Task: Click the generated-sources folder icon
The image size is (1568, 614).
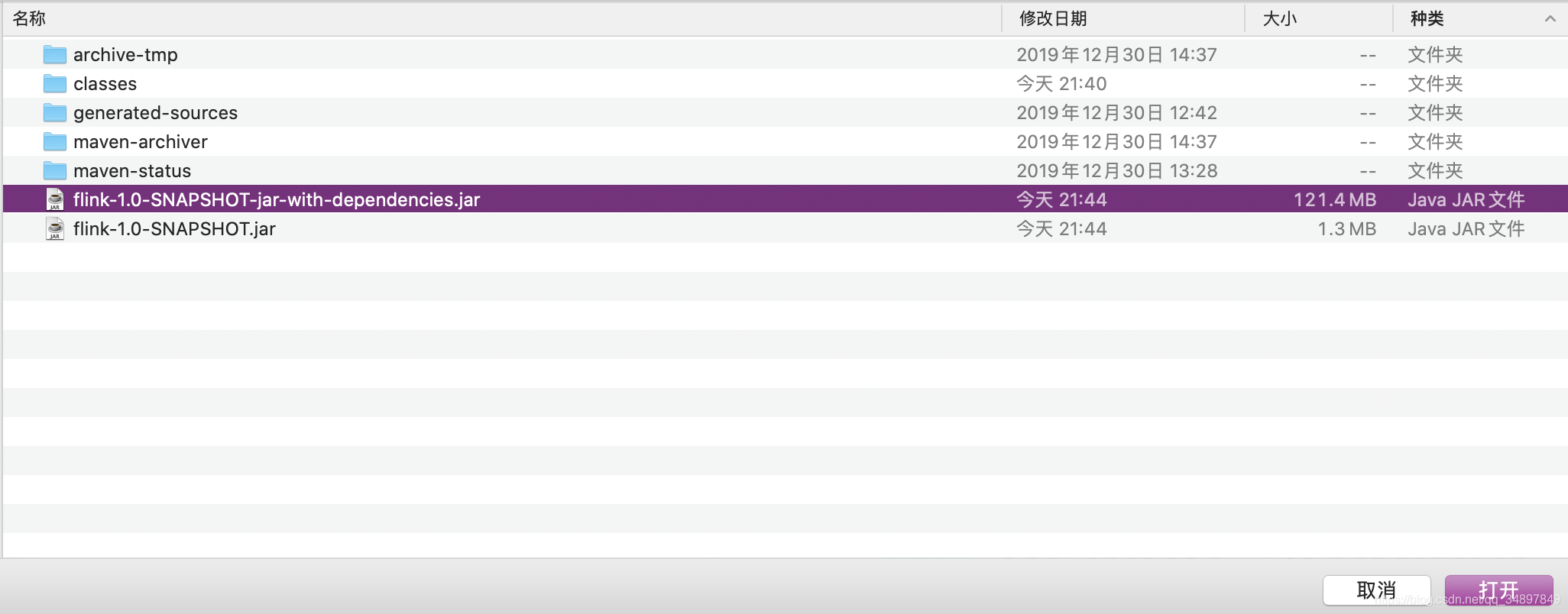Action: 55,112
